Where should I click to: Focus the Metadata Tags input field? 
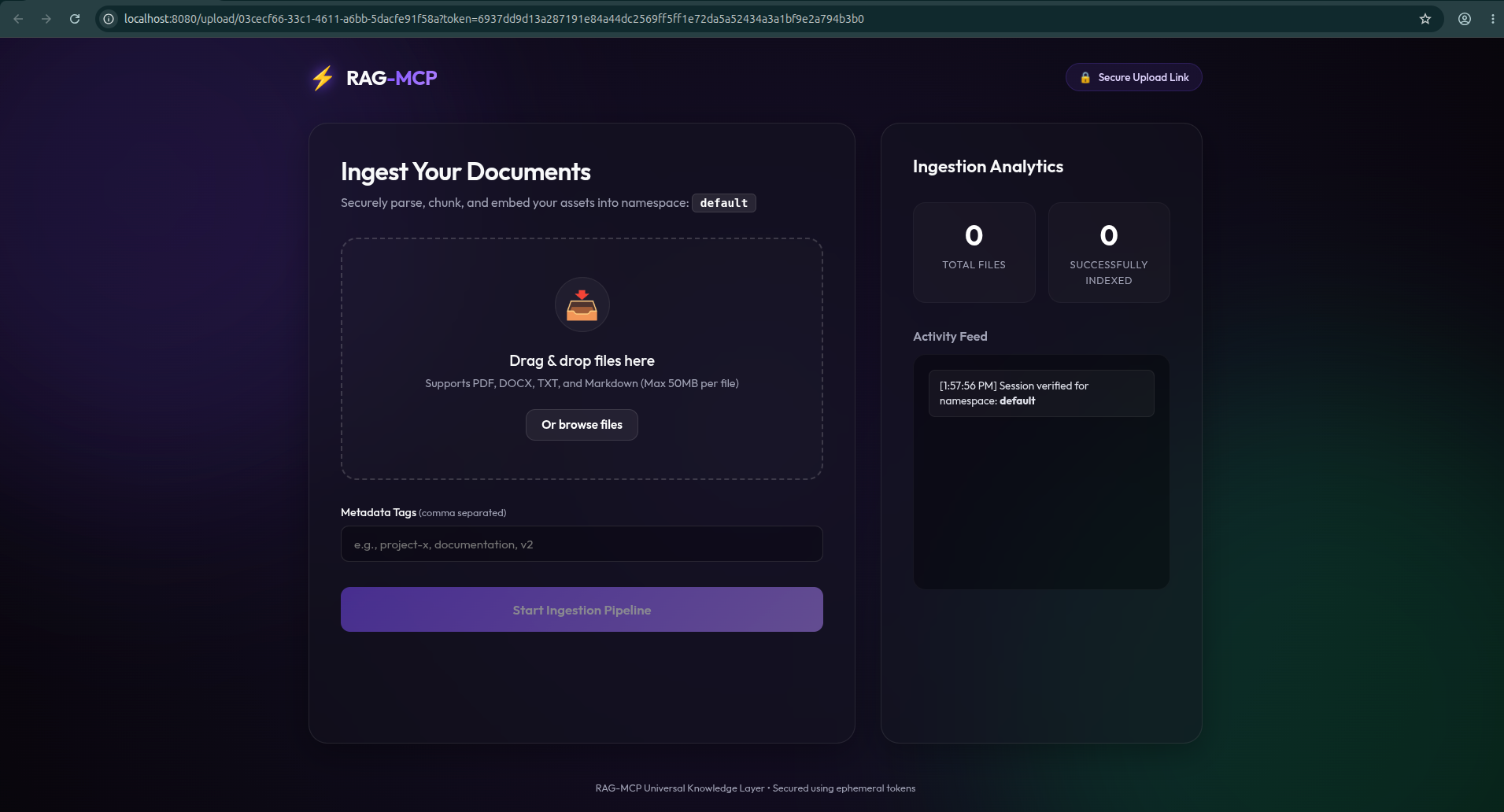click(582, 544)
